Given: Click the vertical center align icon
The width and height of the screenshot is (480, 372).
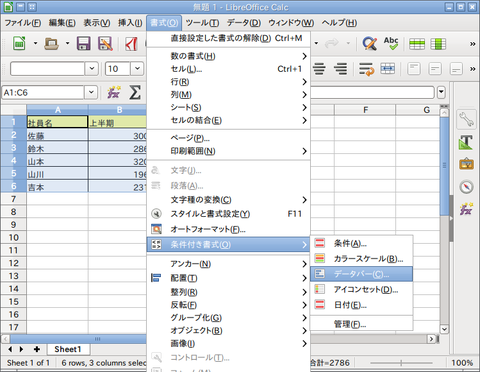Looking at the screenshot, I should [435, 69].
